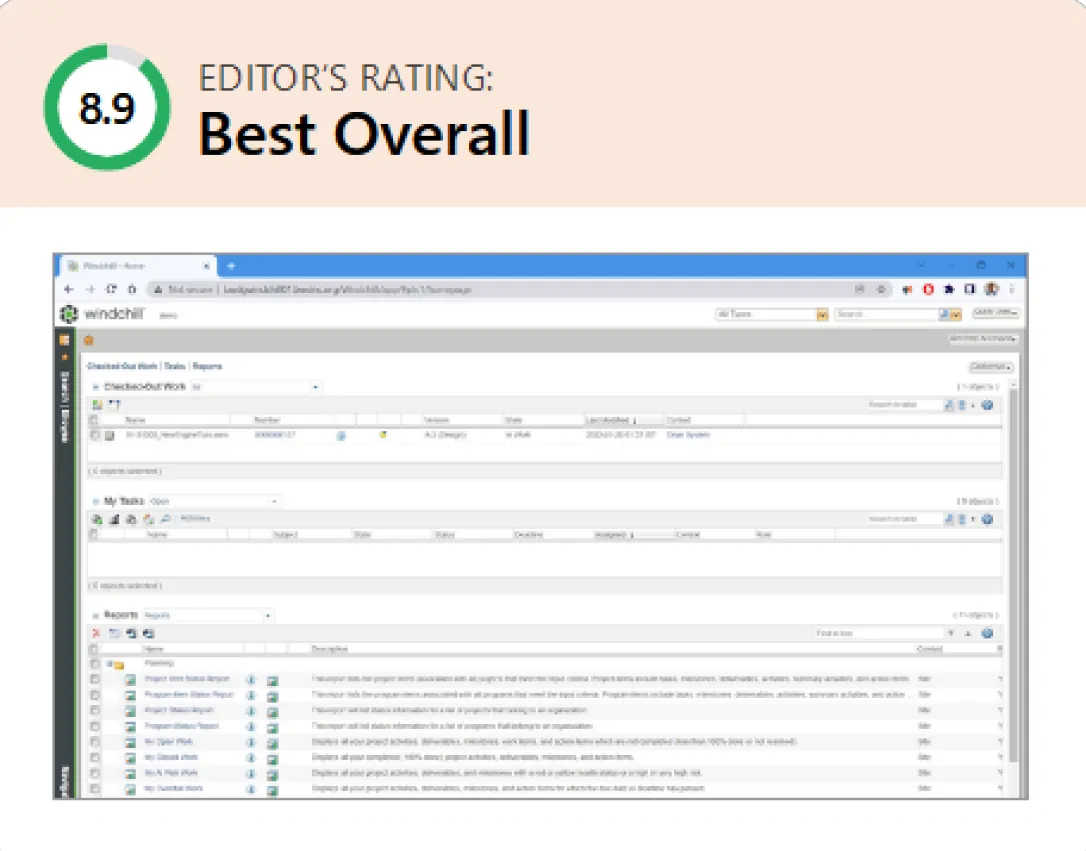Click the browser reload icon
The height and width of the screenshot is (851, 1086).
[111, 289]
